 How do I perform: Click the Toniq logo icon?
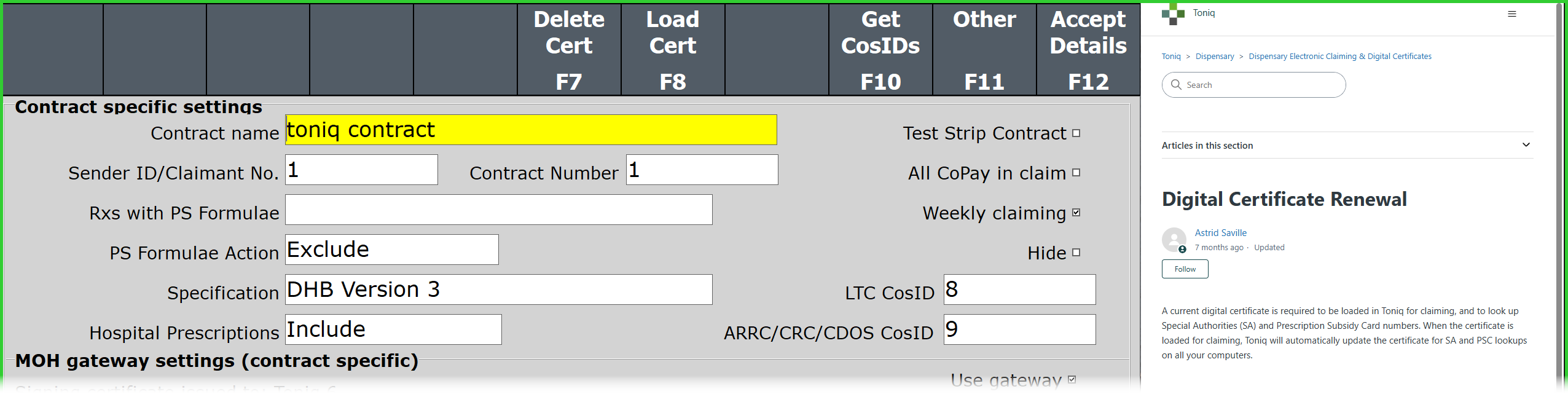[x=1173, y=14]
